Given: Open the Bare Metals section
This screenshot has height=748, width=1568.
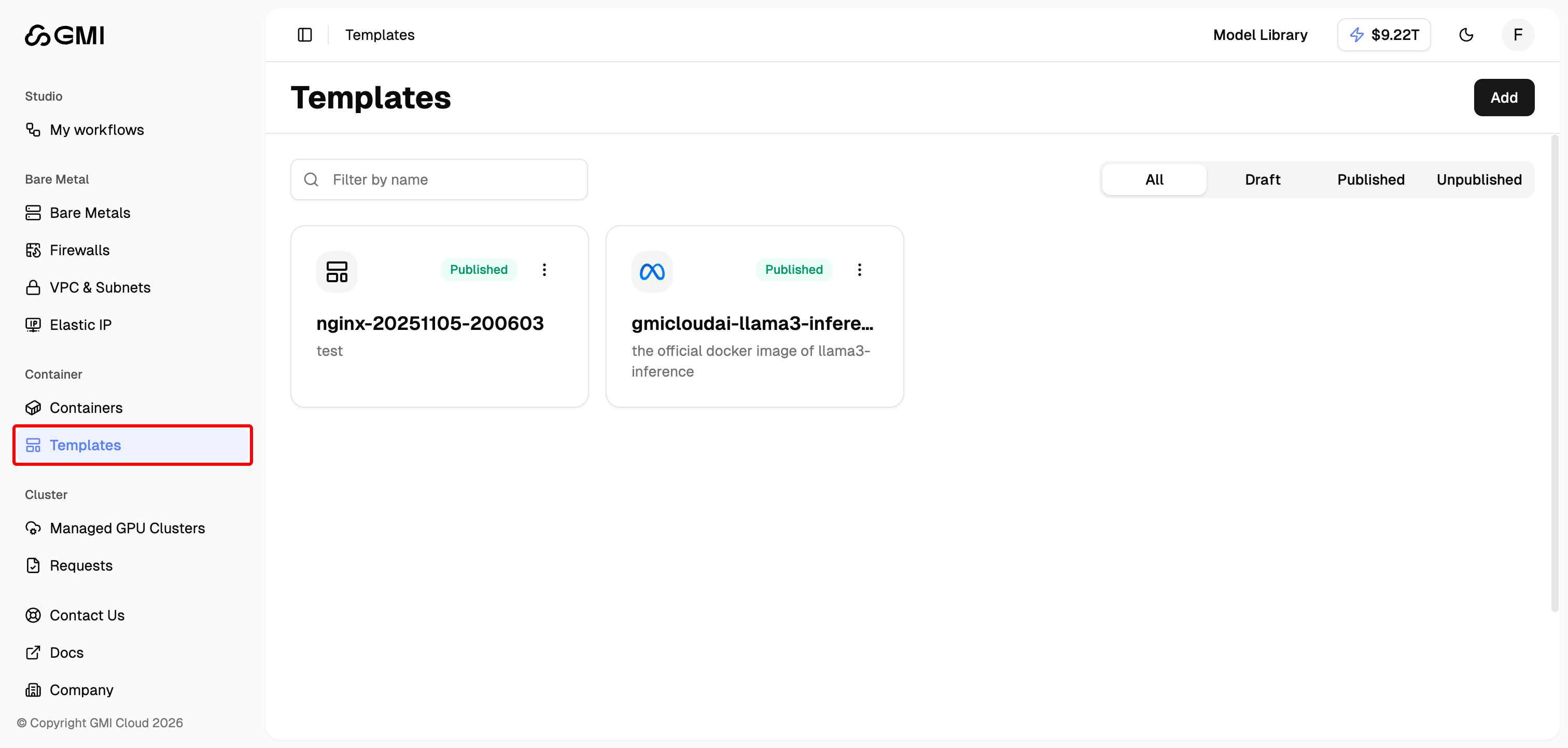Looking at the screenshot, I should click(x=90, y=213).
